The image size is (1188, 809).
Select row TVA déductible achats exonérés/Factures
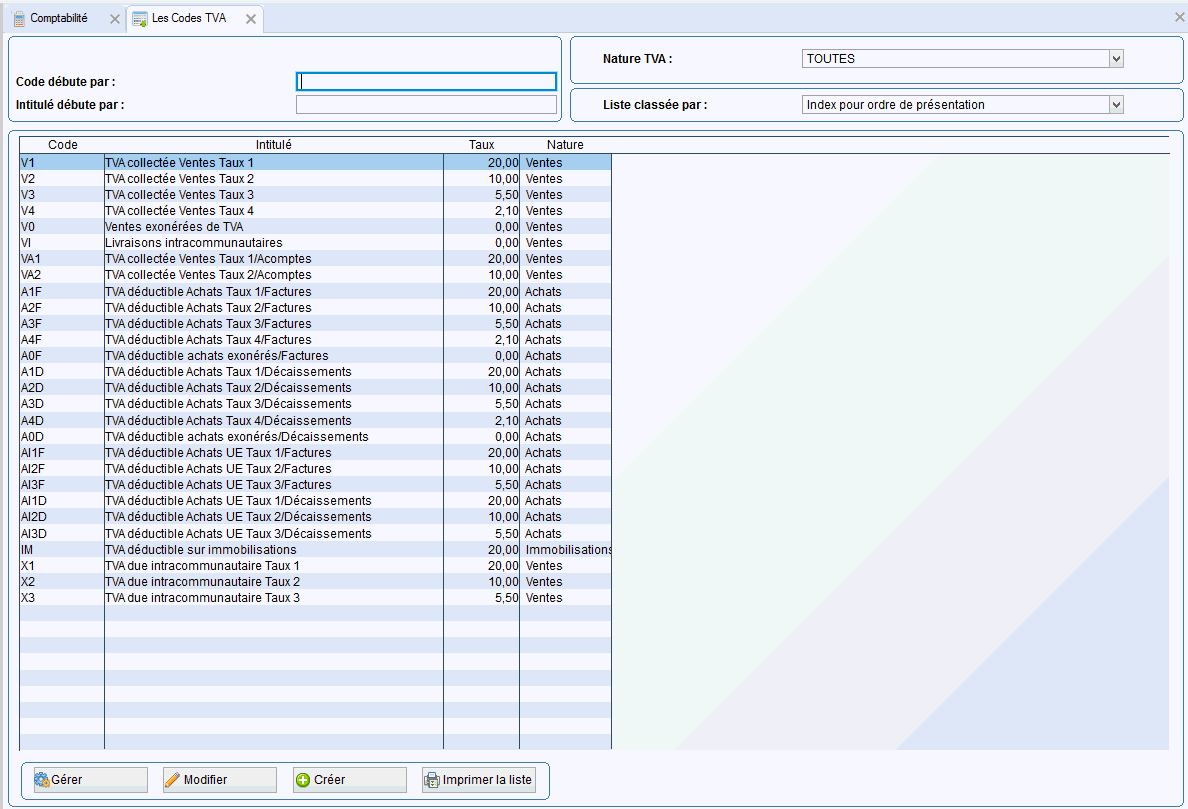pos(315,356)
